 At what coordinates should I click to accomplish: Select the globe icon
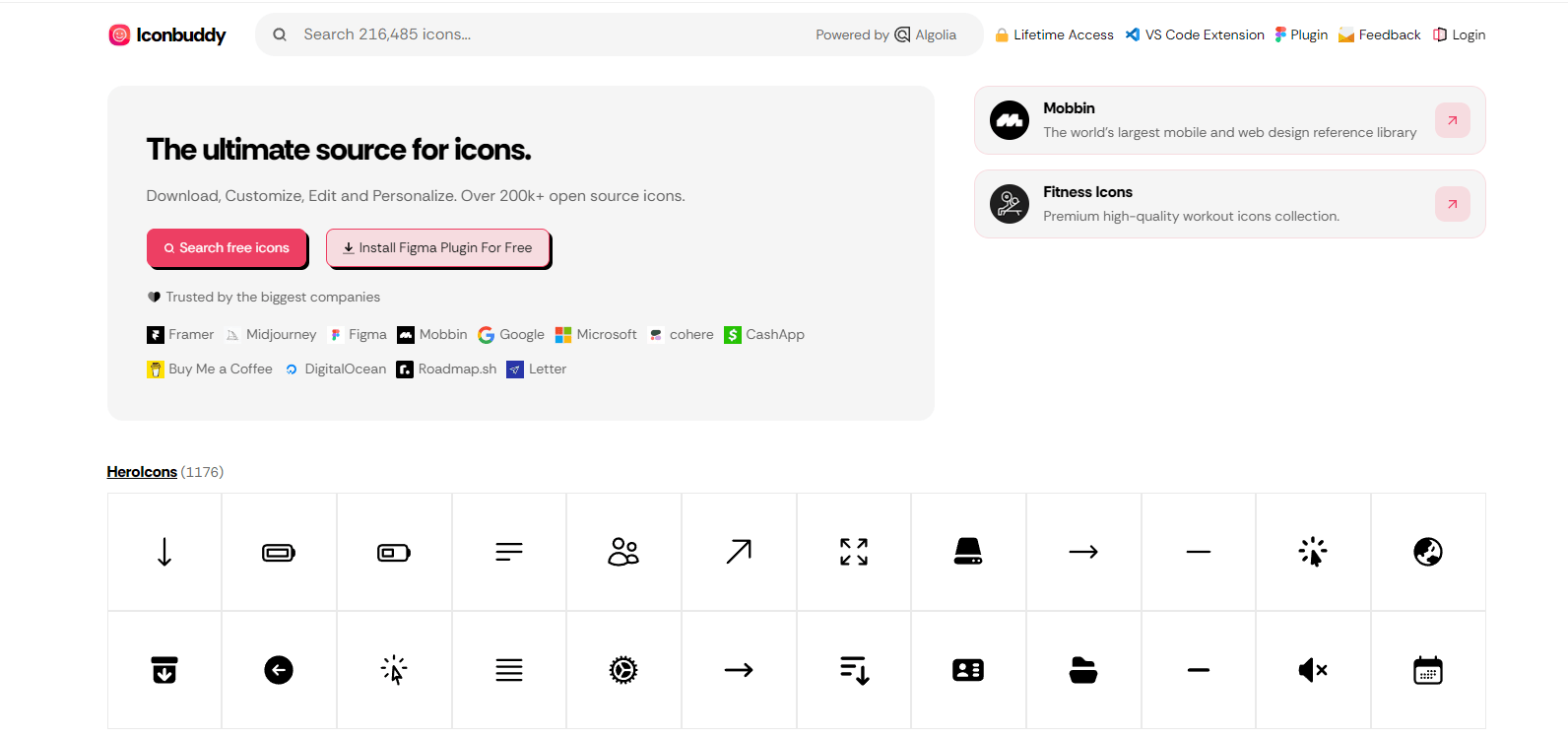pos(1428,552)
